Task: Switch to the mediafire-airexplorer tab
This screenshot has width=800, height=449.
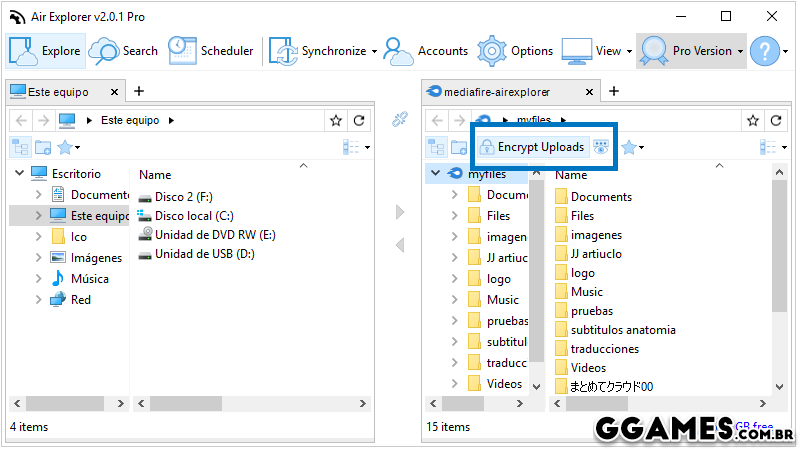Action: pos(505,92)
